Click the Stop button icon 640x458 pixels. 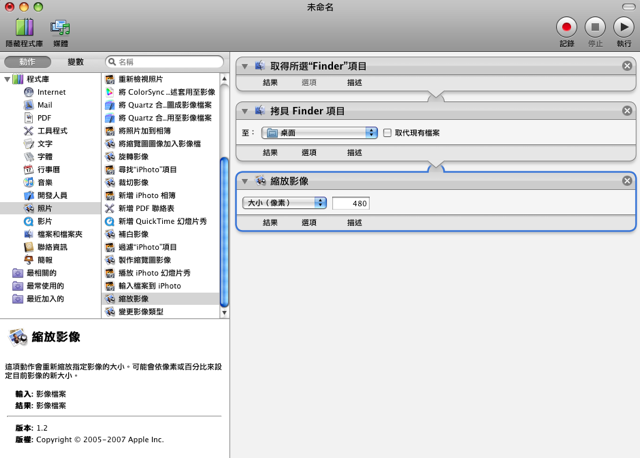[595, 27]
